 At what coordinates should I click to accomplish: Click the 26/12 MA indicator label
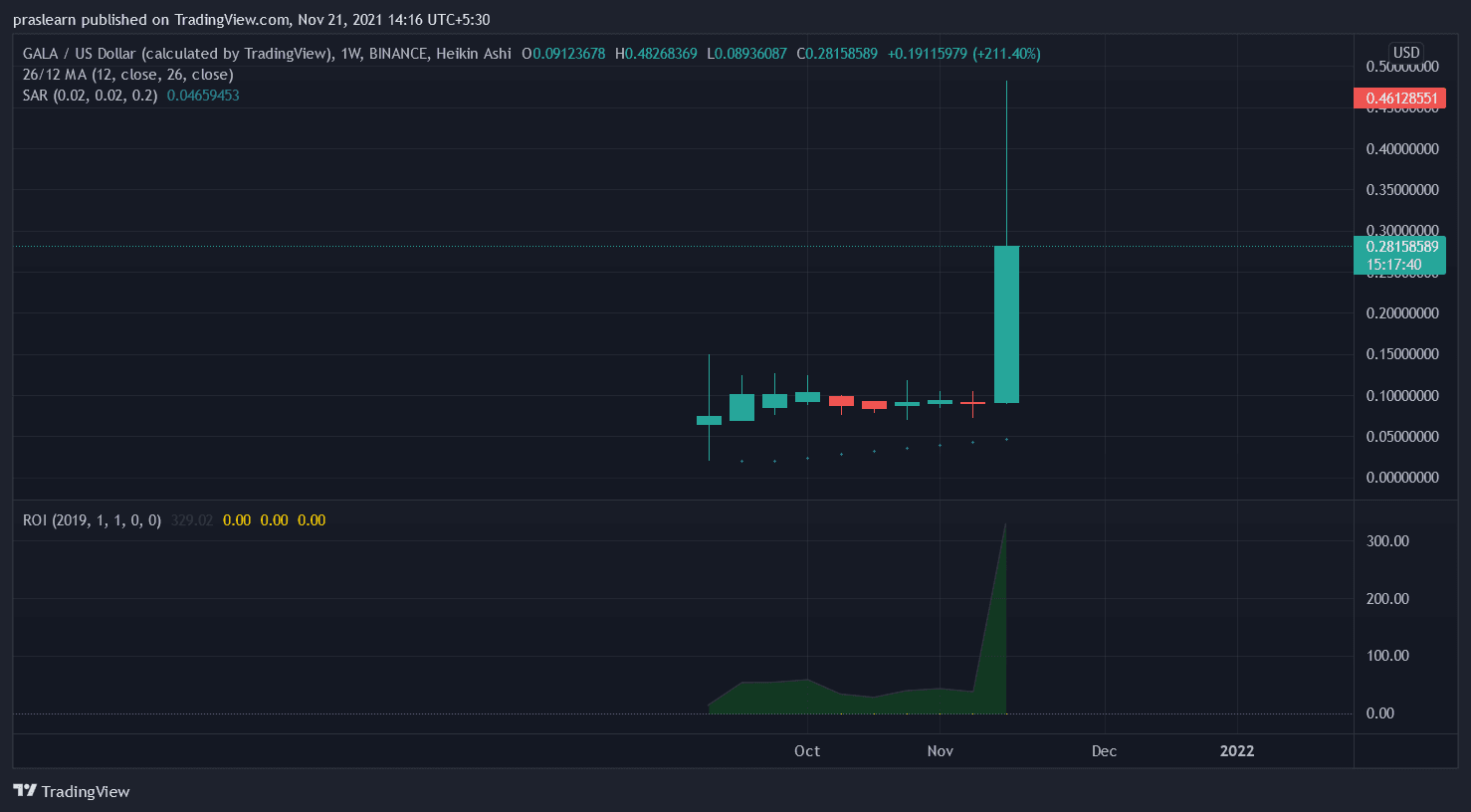(127, 75)
